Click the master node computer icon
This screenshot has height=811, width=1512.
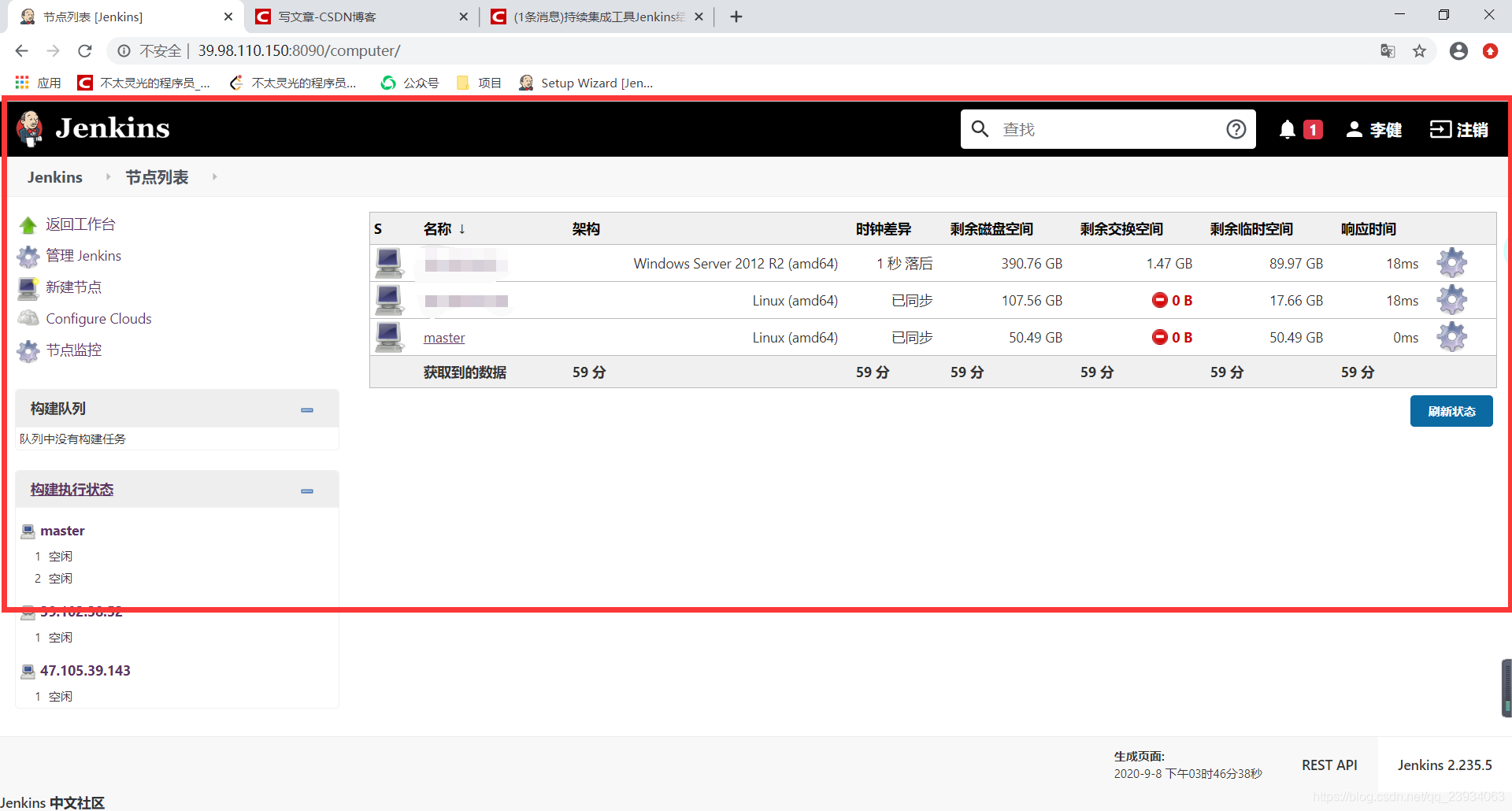tap(389, 337)
